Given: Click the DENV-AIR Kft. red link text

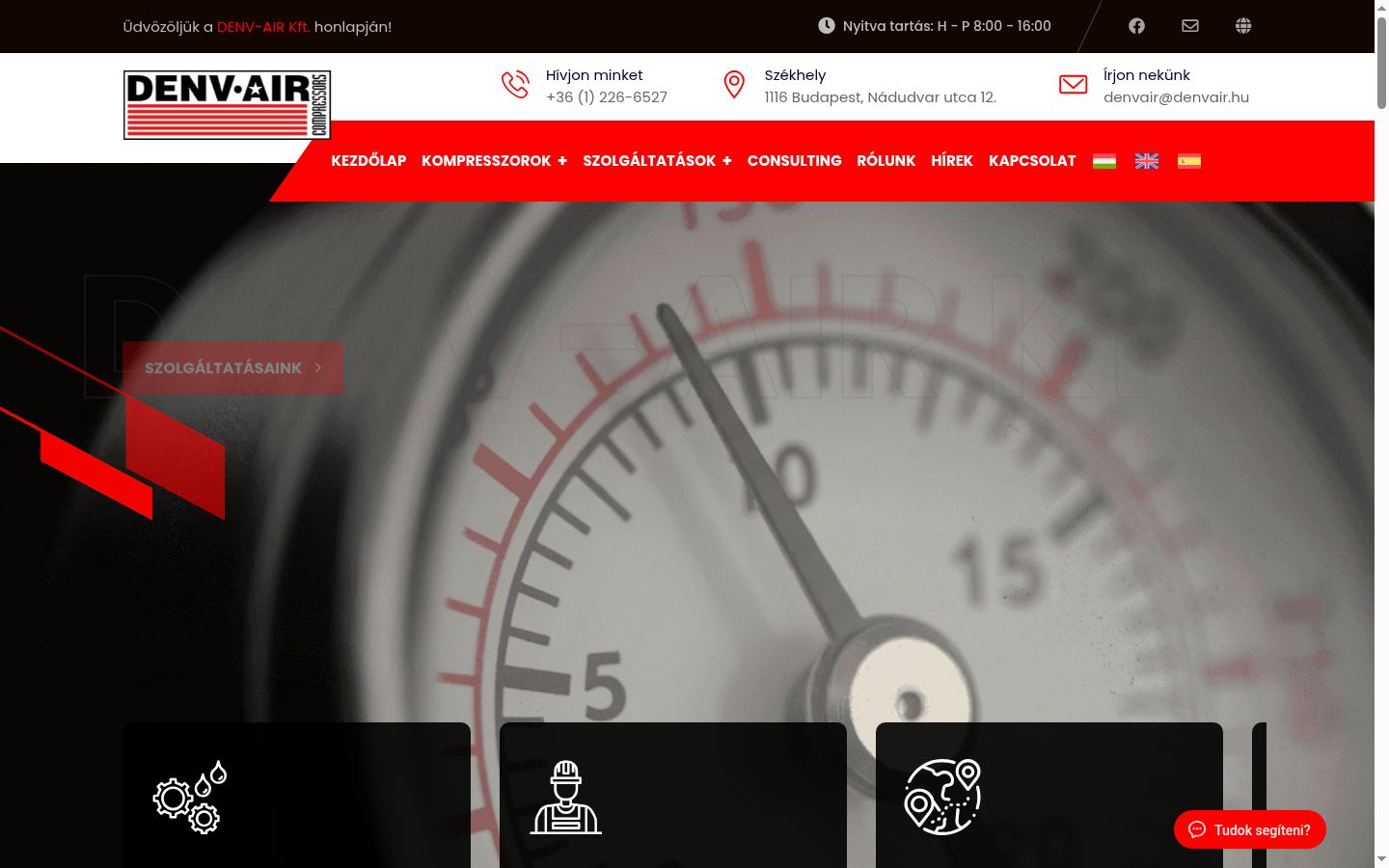Looking at the screenshot, I should tap(263, 27).
